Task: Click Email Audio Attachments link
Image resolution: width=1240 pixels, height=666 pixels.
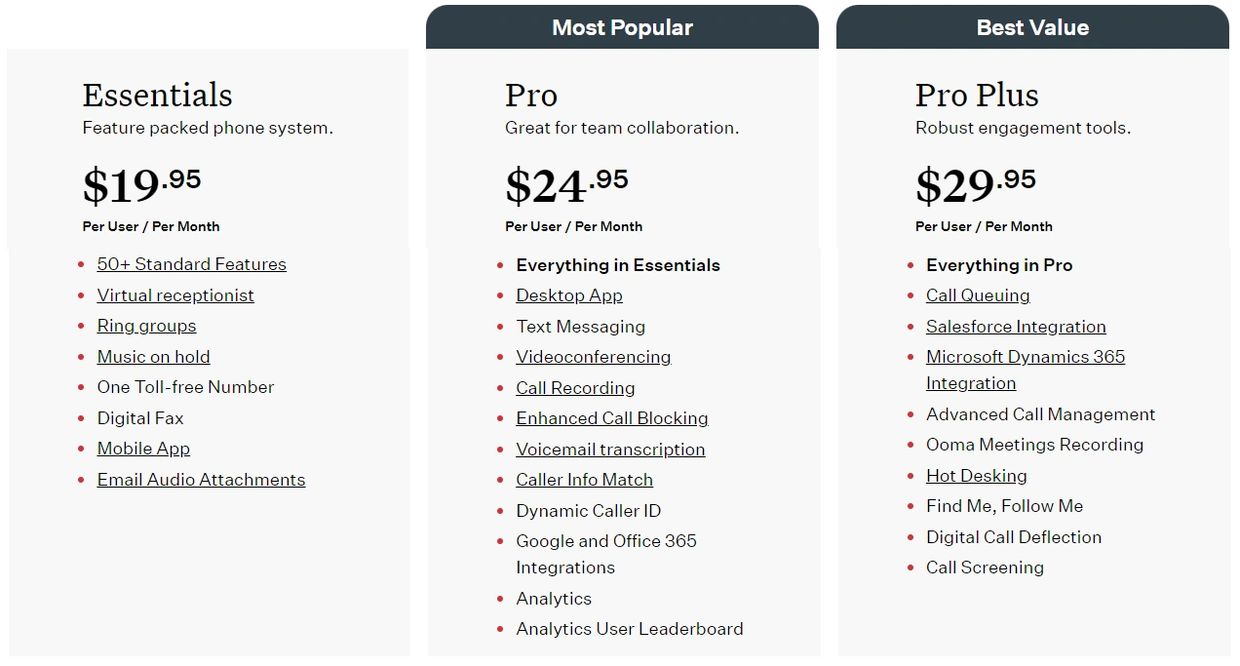Action: pyautogui.click(x=201, y=479)
